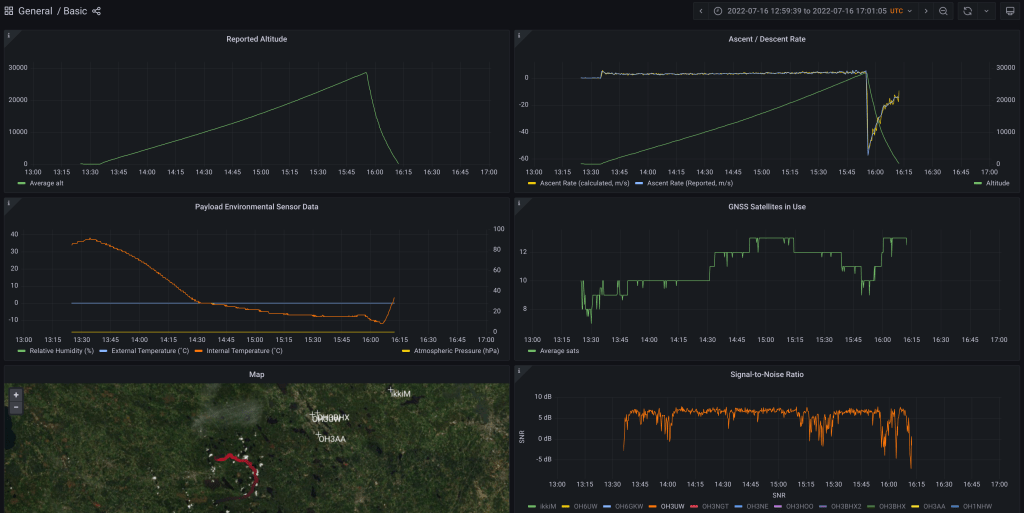The height and width of the screenshot is (513, 1024).
Task: Zoom out the time range
Action: coord(943,11)
